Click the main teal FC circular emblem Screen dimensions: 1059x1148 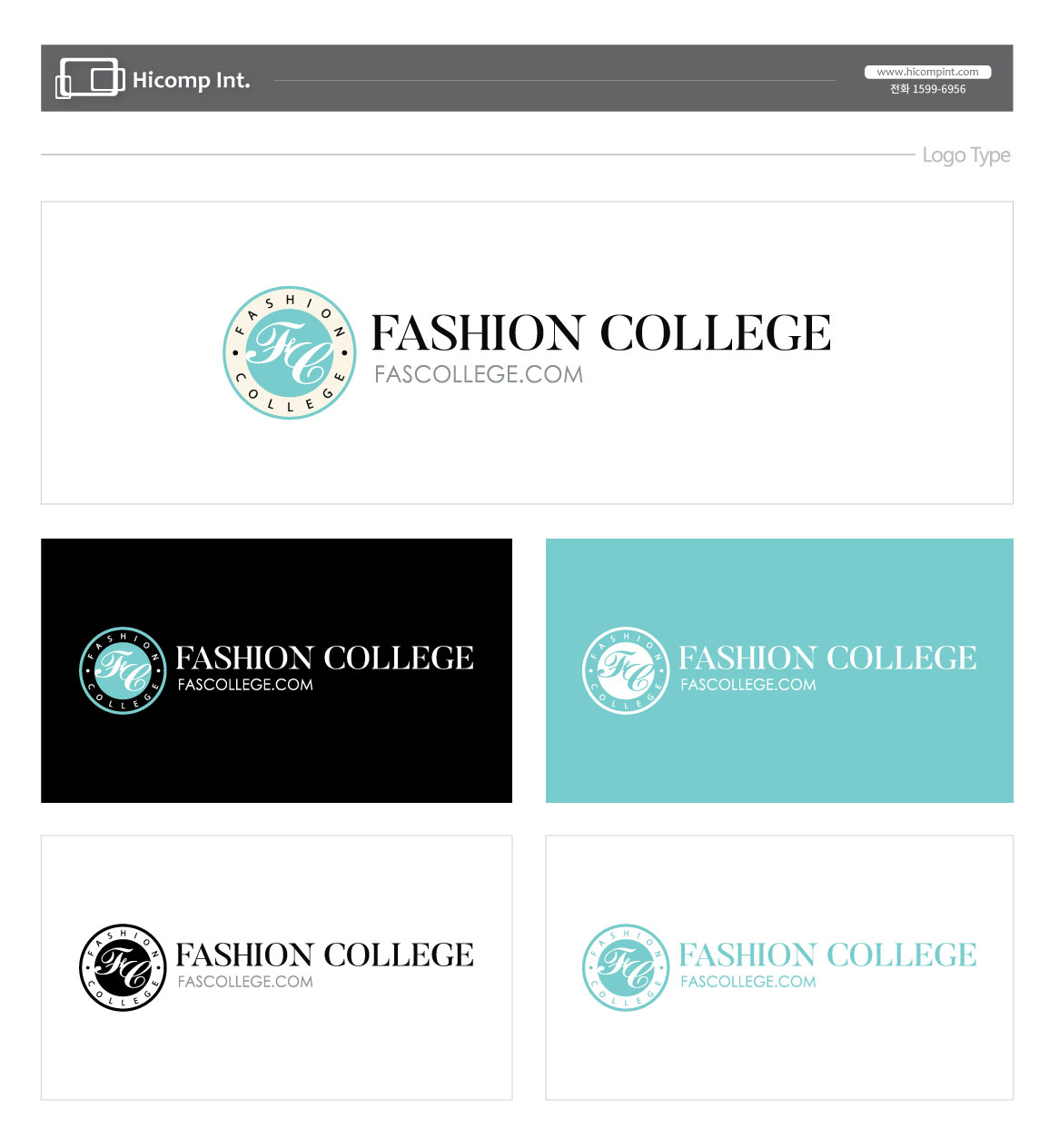click(290, 352)
